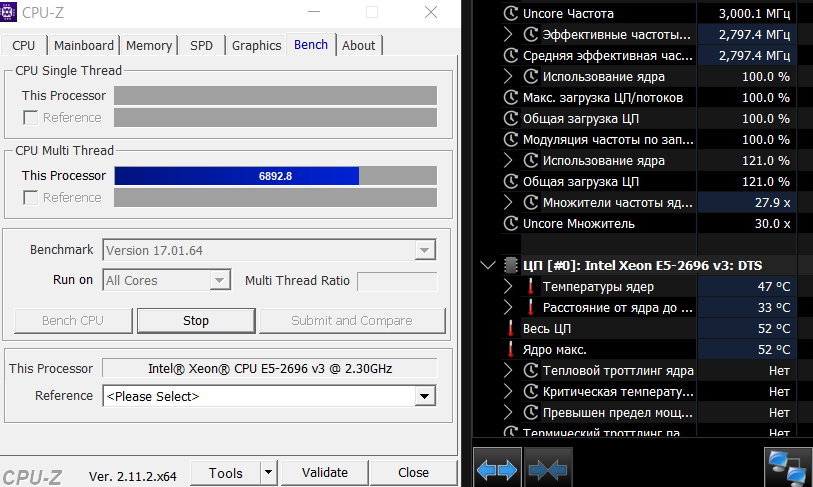This screenshot has width=813, height=487.
Task: Click the 2,797.4 МГц value of Эффективные частоты
Action: (x=754, y=35)
